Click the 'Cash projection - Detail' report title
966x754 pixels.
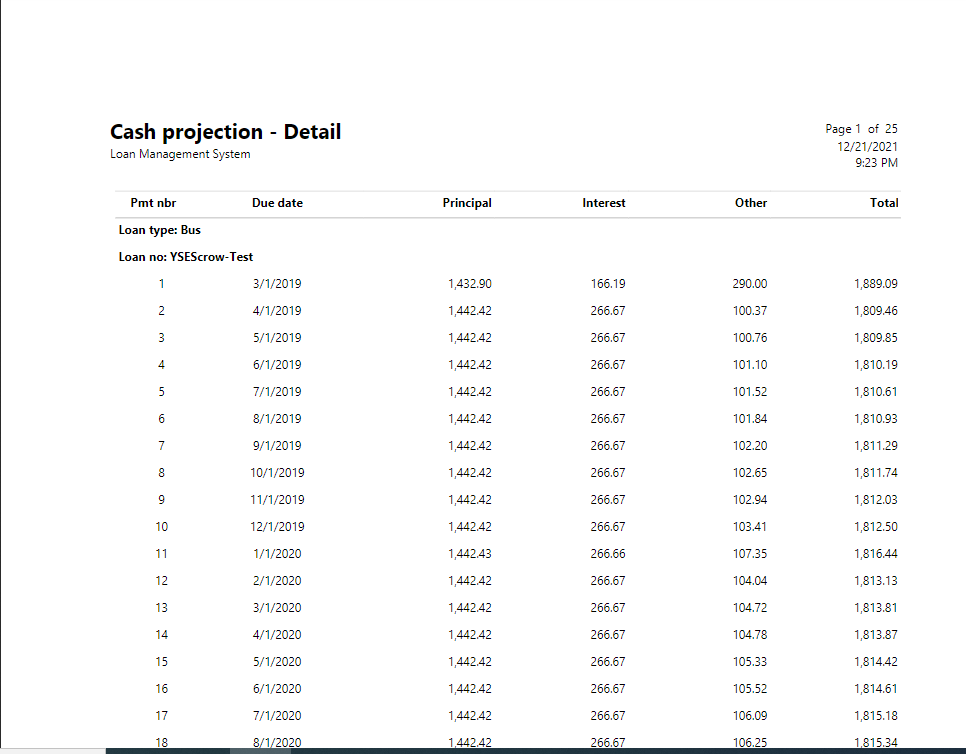(225, 131)
